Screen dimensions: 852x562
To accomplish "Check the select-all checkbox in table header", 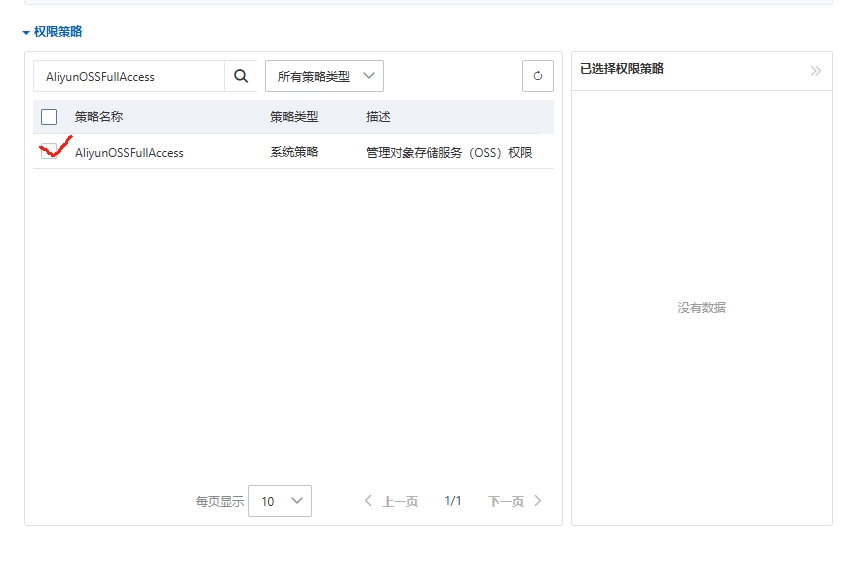I will tap(49, 117).
